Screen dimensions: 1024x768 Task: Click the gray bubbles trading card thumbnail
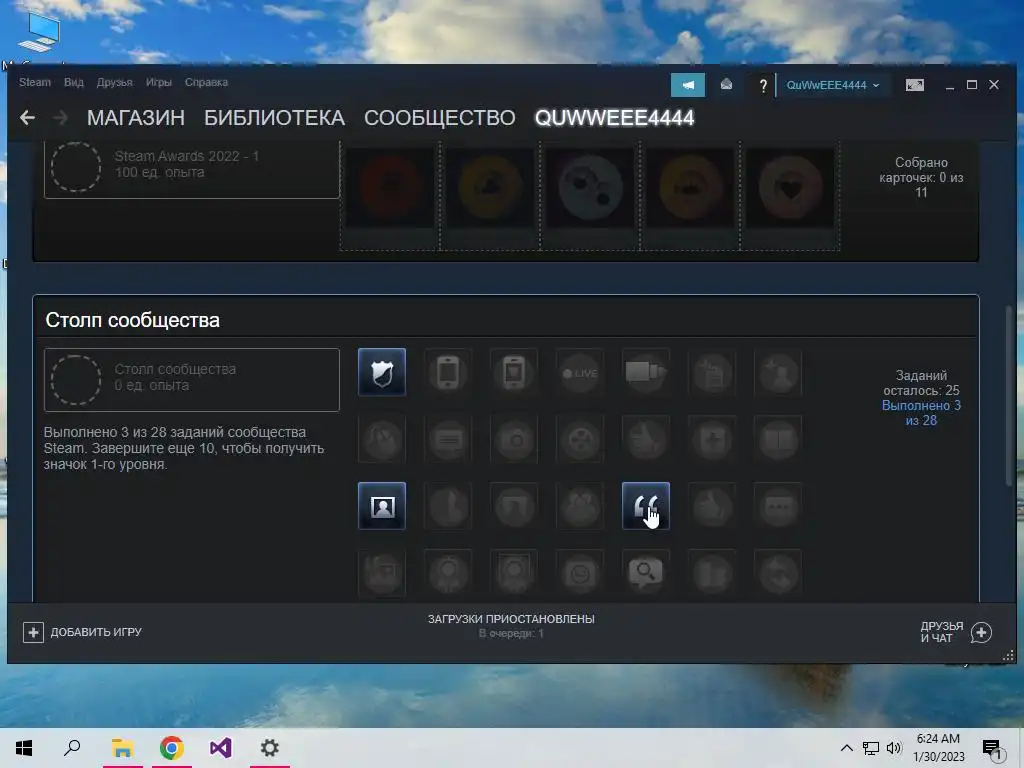(x=590, y=188)
